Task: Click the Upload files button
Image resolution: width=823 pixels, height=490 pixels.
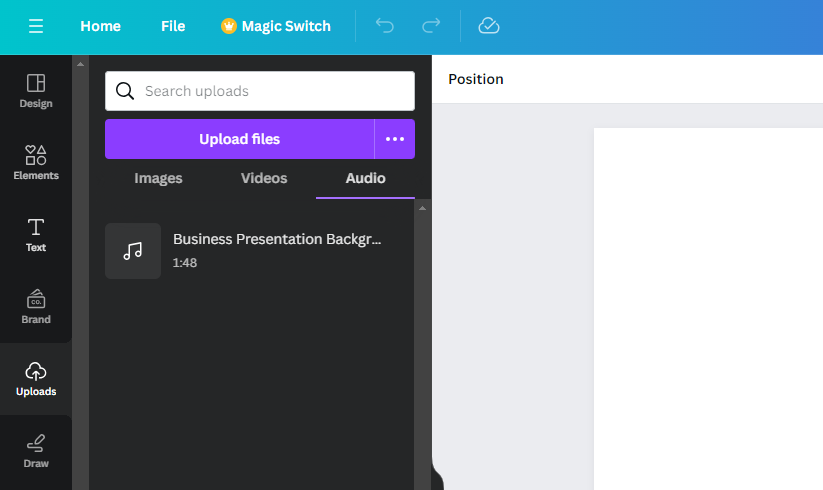Action: (239, 139)
